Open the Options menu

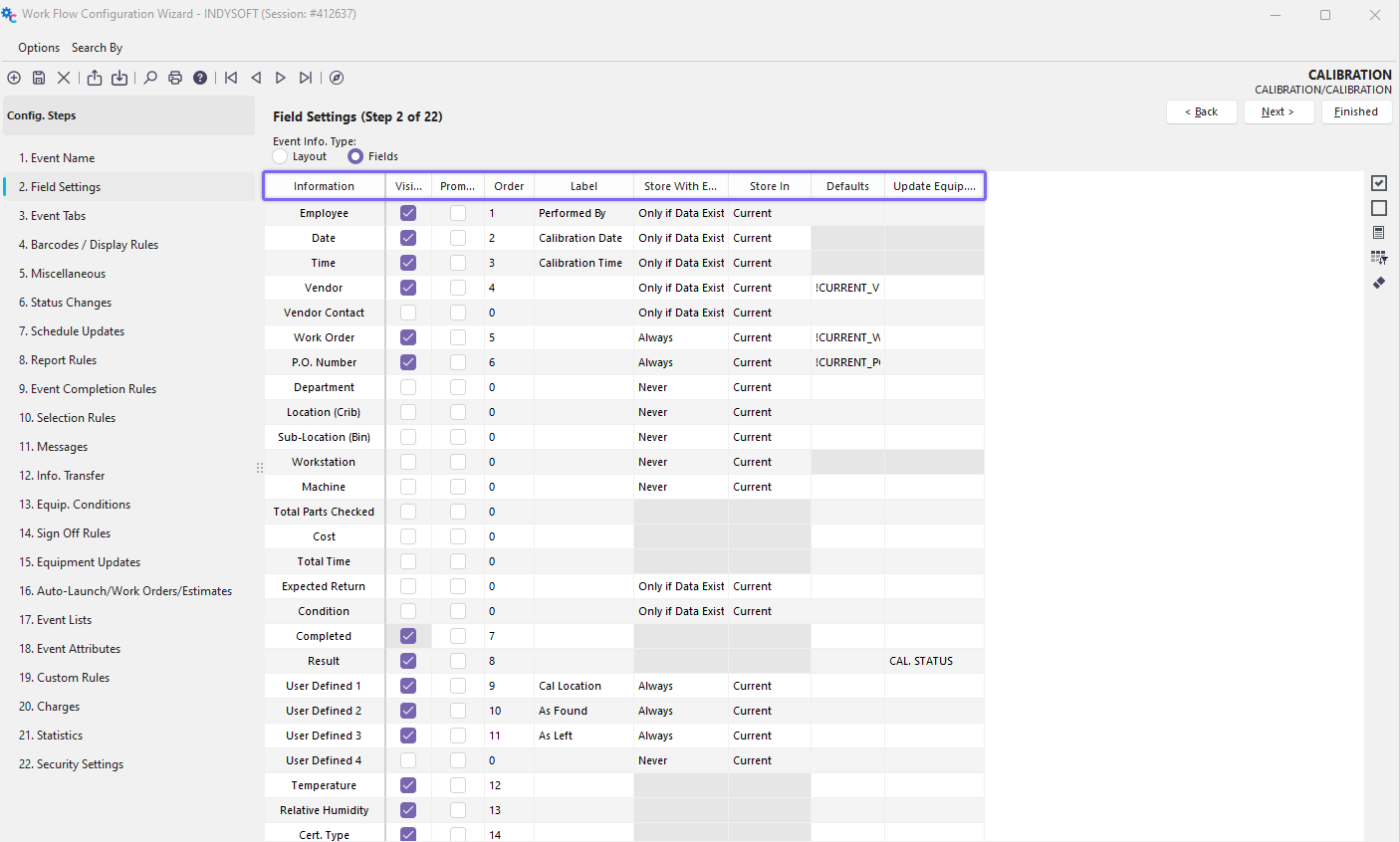(39, 48)
